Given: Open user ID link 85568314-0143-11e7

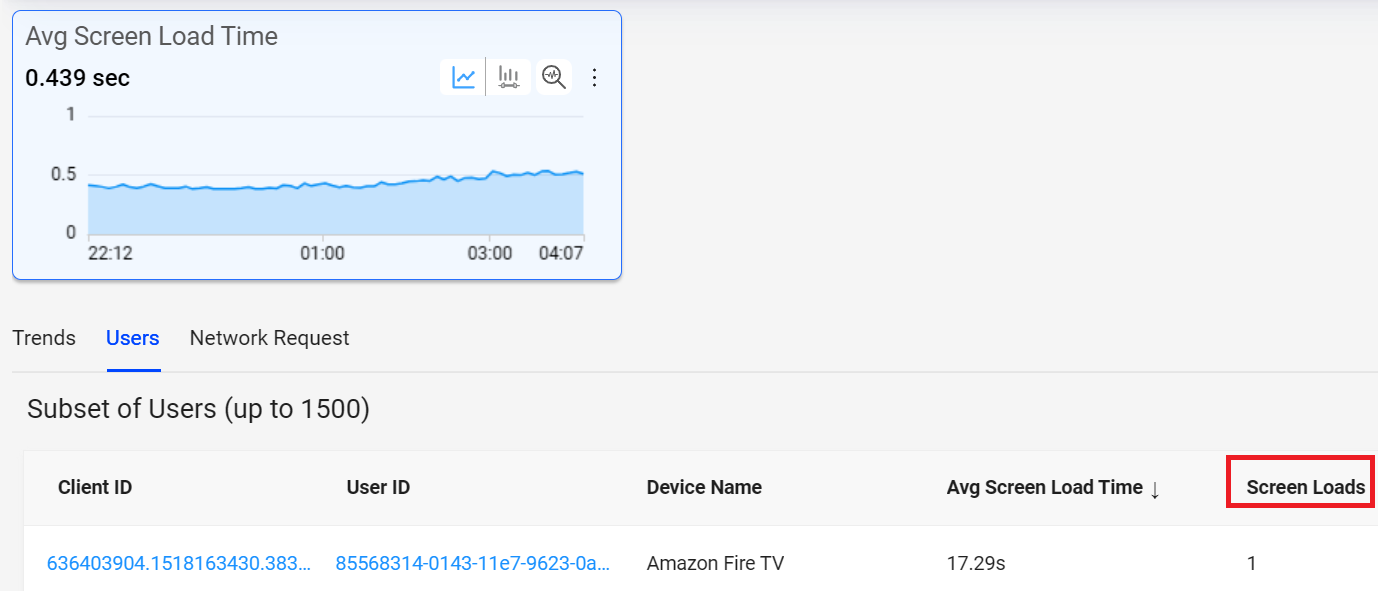Looking at the screenshot, I should [x=473, y=563].
